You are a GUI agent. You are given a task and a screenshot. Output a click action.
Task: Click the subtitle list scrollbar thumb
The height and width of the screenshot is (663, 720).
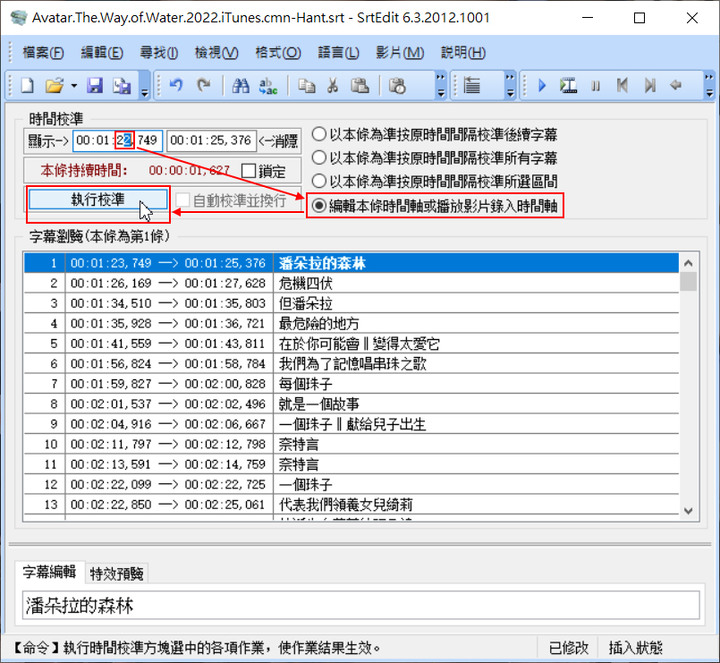(x=688, y=281)
